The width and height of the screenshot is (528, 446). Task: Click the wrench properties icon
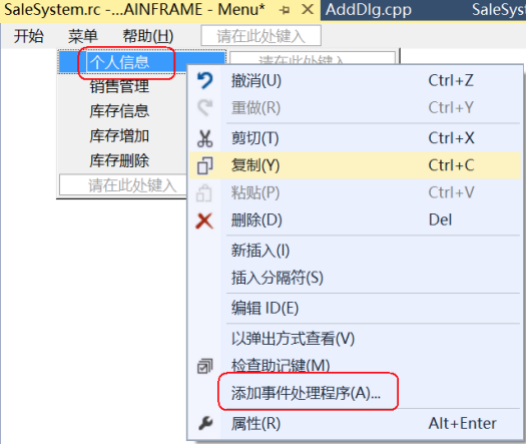point(205,423)
